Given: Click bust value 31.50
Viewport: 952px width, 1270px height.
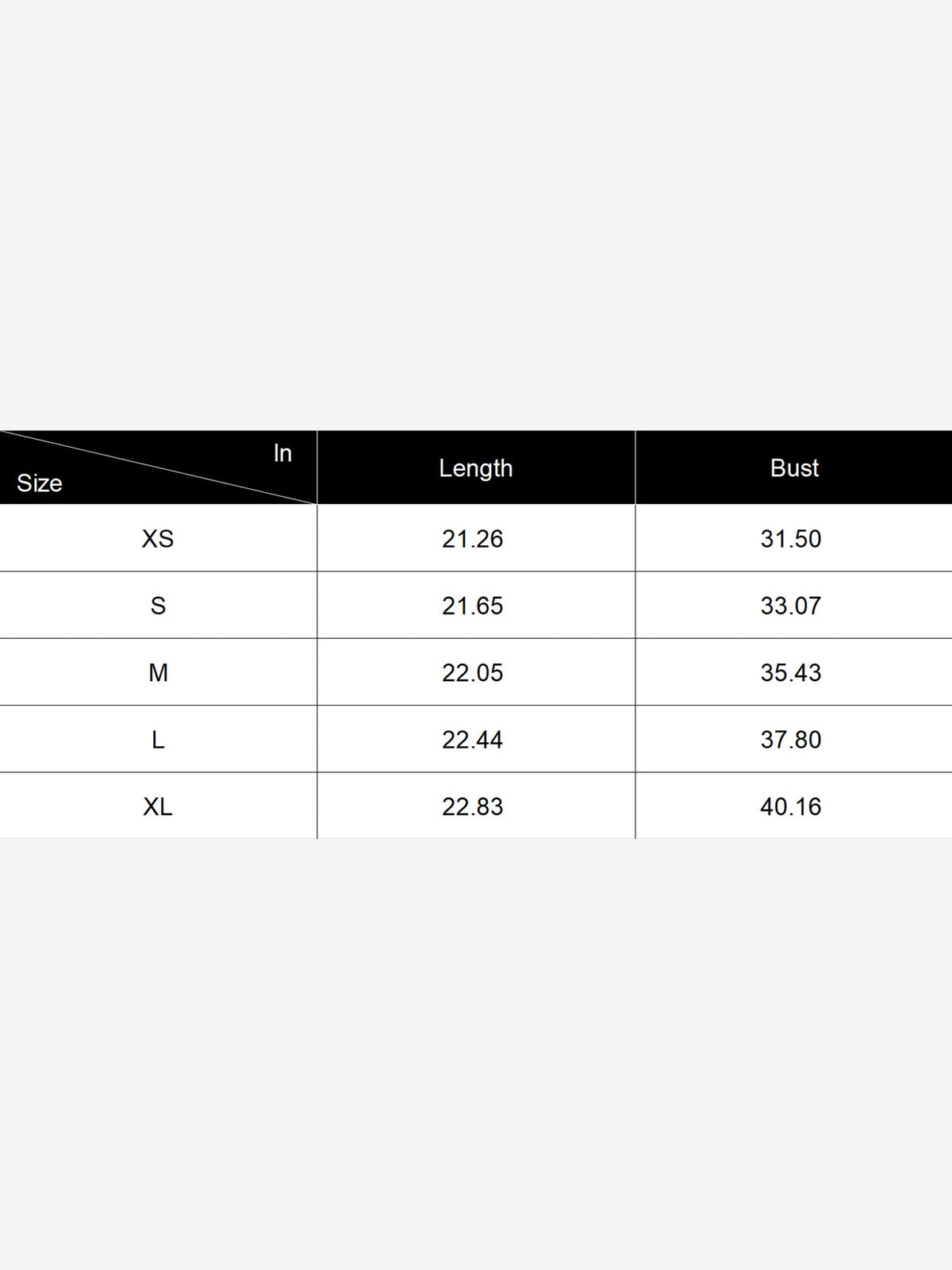Looking at the screenshot, I should click(x=791, y=539).
